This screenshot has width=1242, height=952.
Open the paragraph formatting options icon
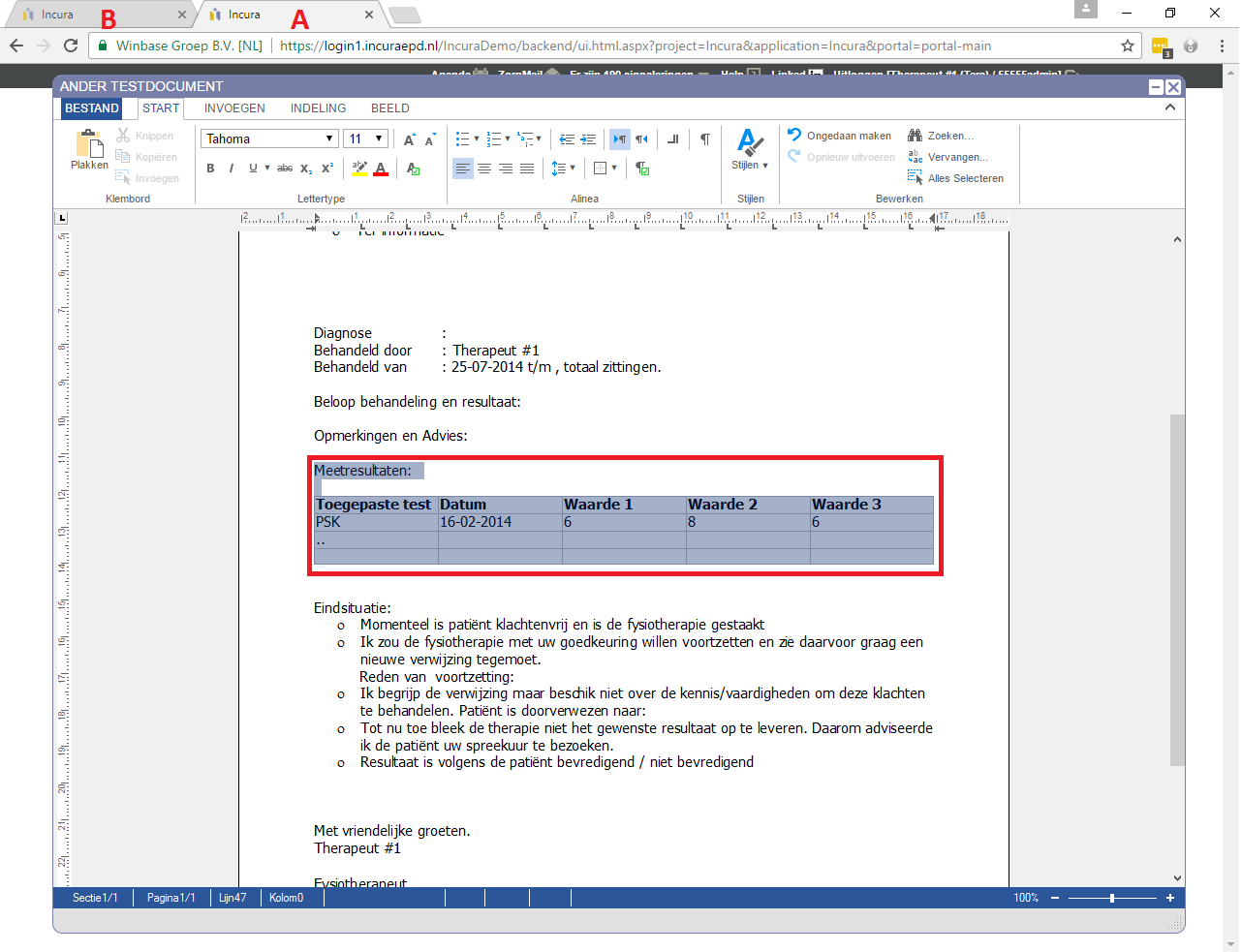click(x=642, y=169)
